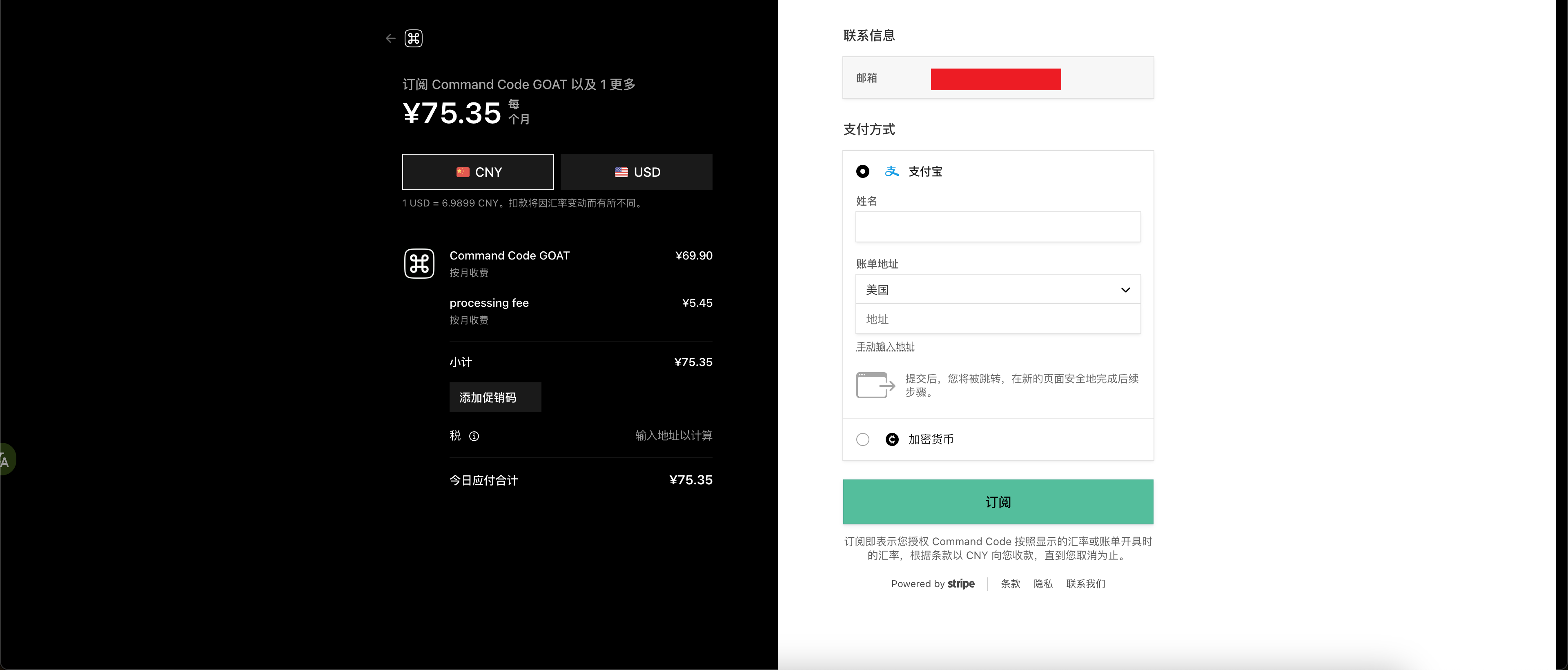Click the 加密货币 label text
This screenshot has height=670, width=1568.
click(x=931, y=439)
